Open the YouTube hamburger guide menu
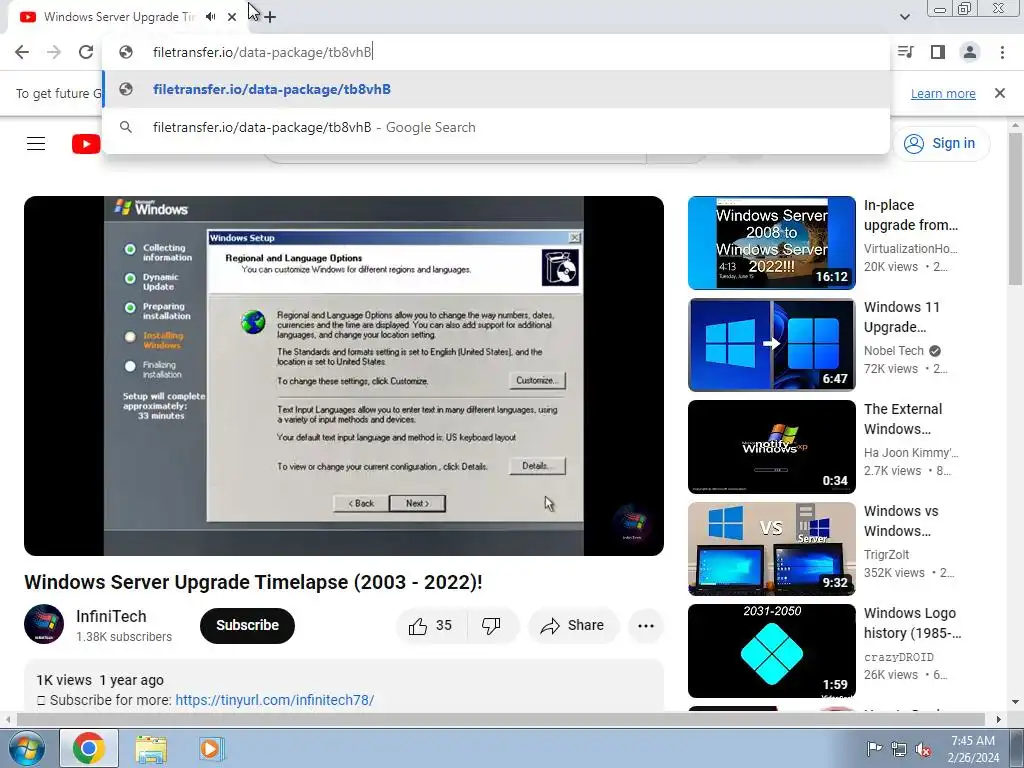 pyautogui.click(x=36, y=144)
